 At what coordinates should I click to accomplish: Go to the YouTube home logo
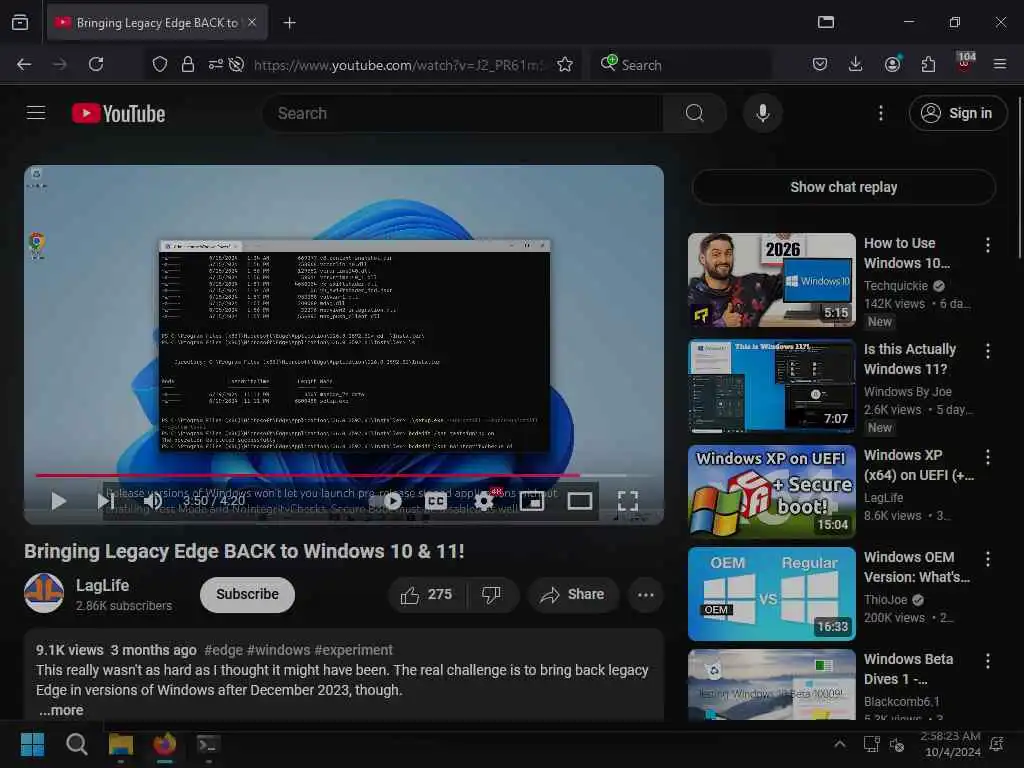click(118, 114)
